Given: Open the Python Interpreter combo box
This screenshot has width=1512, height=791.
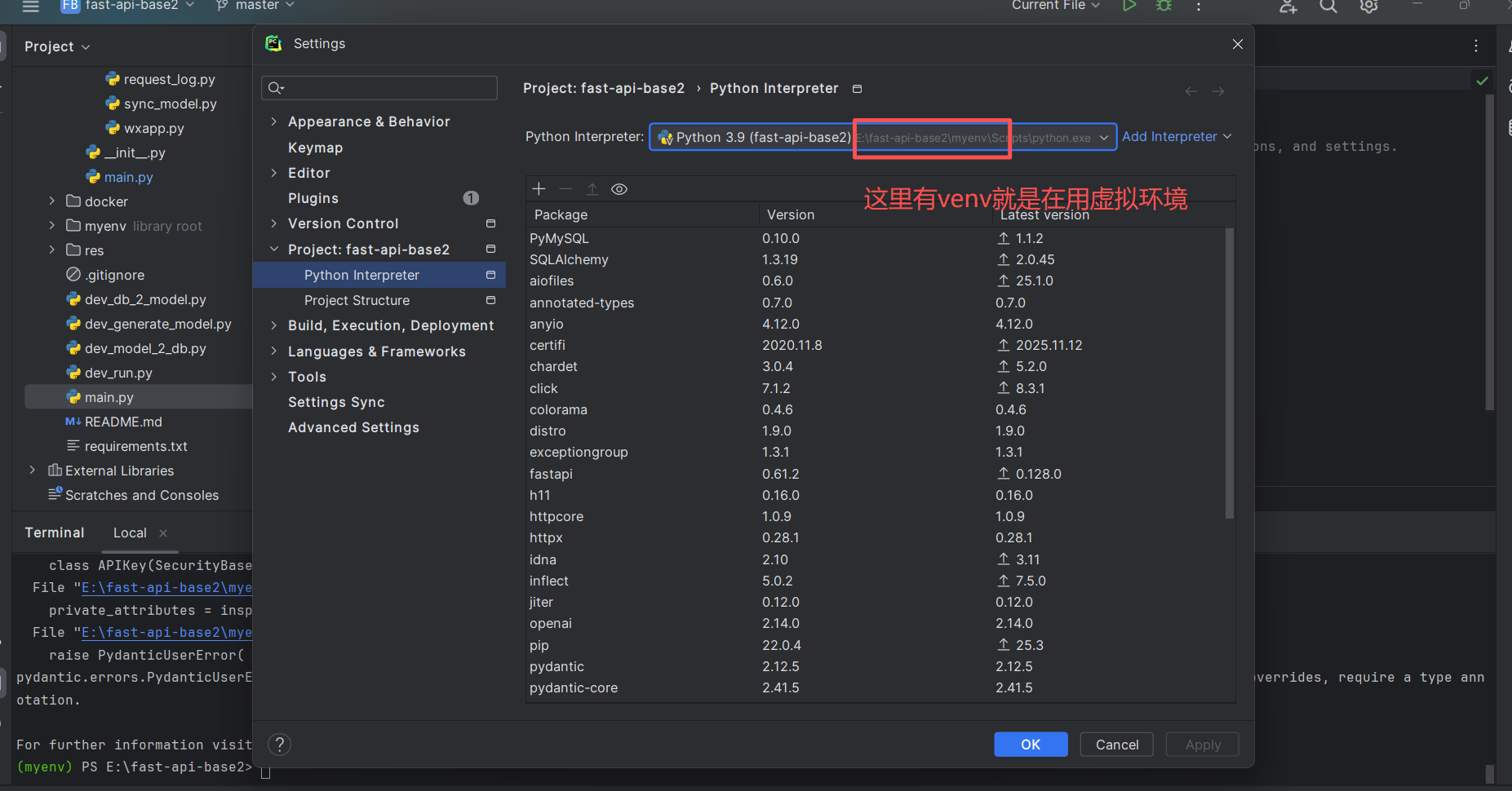Looking at the screenshot, I should click(x=883, y=137).
